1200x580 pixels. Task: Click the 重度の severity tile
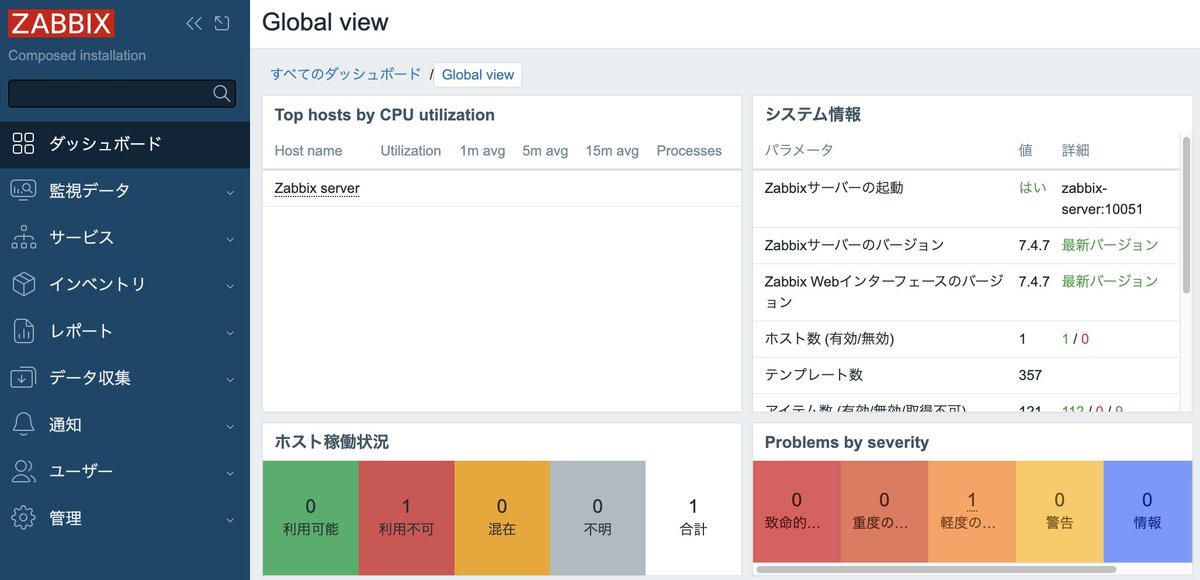(x=884, y=511)
